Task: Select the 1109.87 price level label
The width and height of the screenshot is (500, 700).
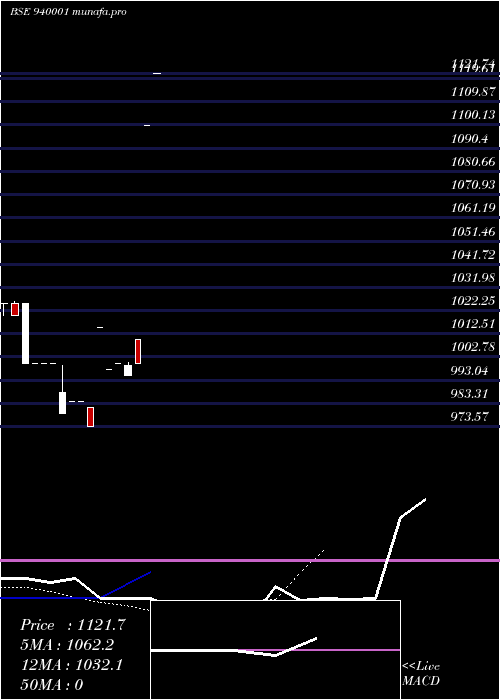Action: tap(473, 92)
